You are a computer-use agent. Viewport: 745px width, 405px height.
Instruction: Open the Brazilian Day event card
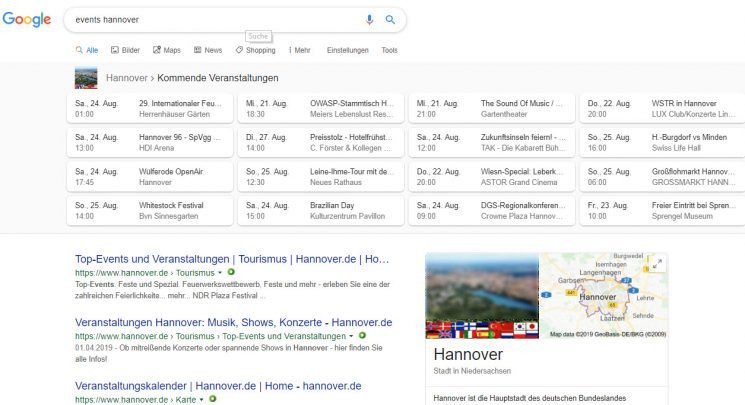pyautogui.click(x=321, y=211)
